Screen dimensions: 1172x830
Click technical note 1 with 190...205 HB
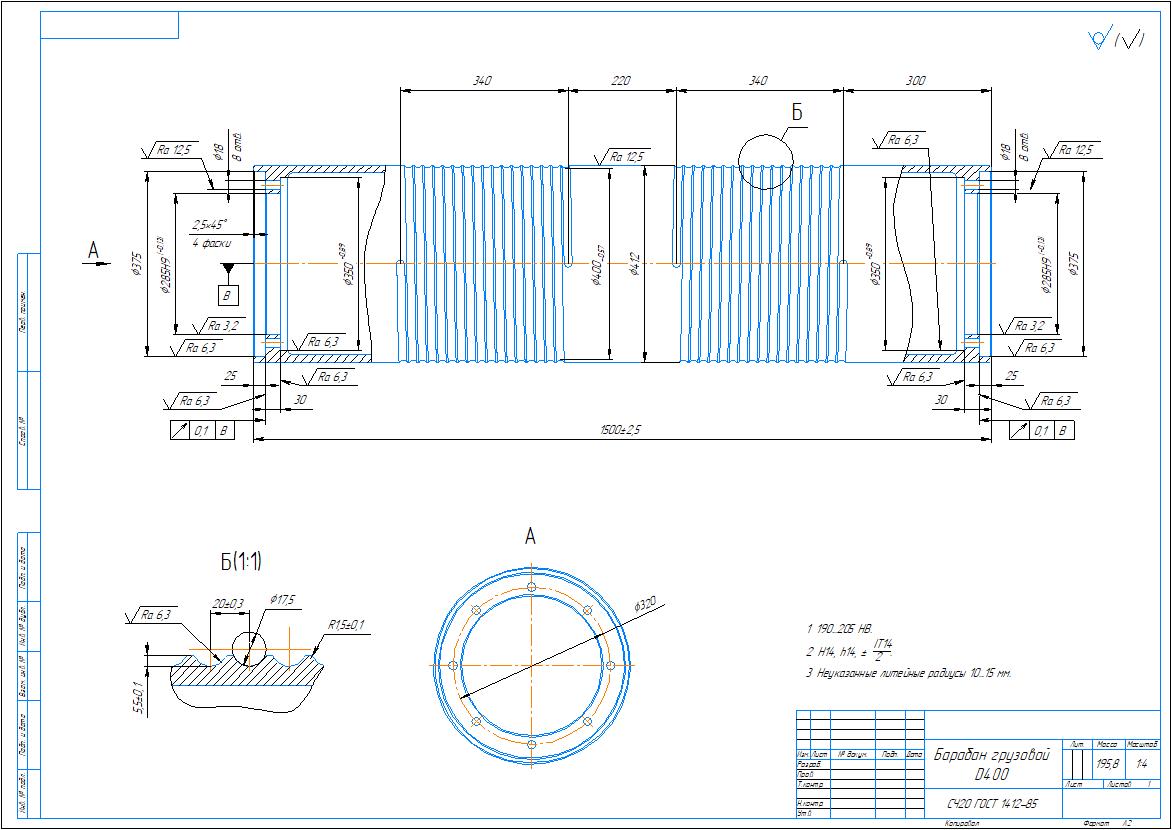point(839,629)
